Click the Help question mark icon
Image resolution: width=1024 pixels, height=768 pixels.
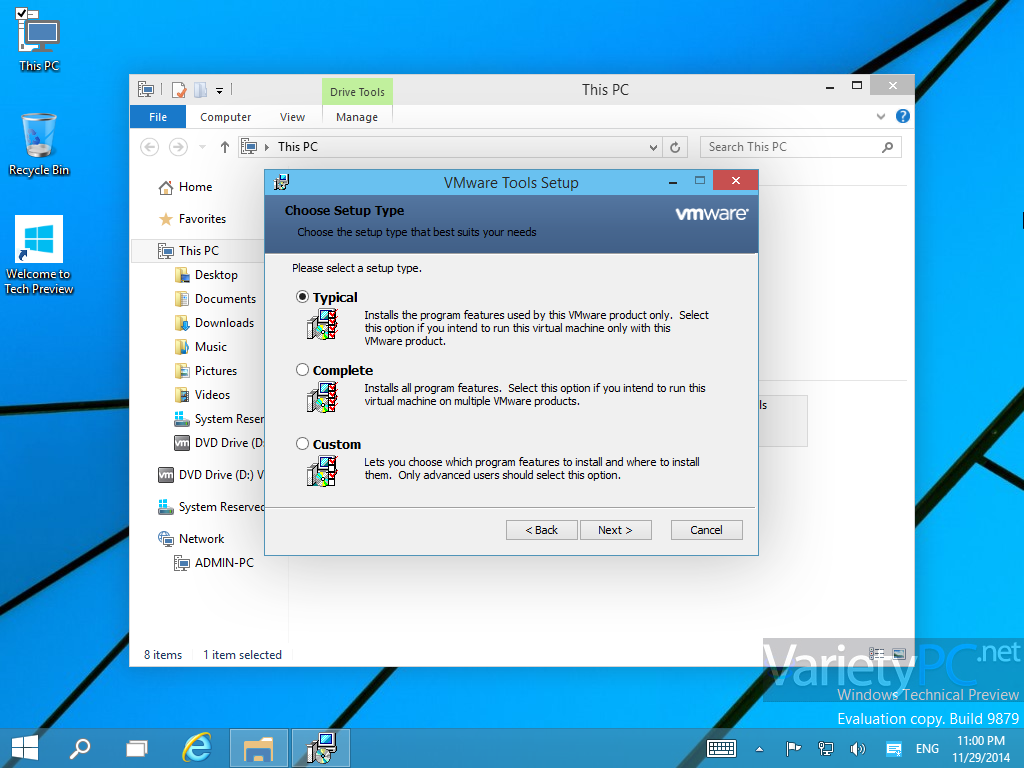tap(902, 116)
